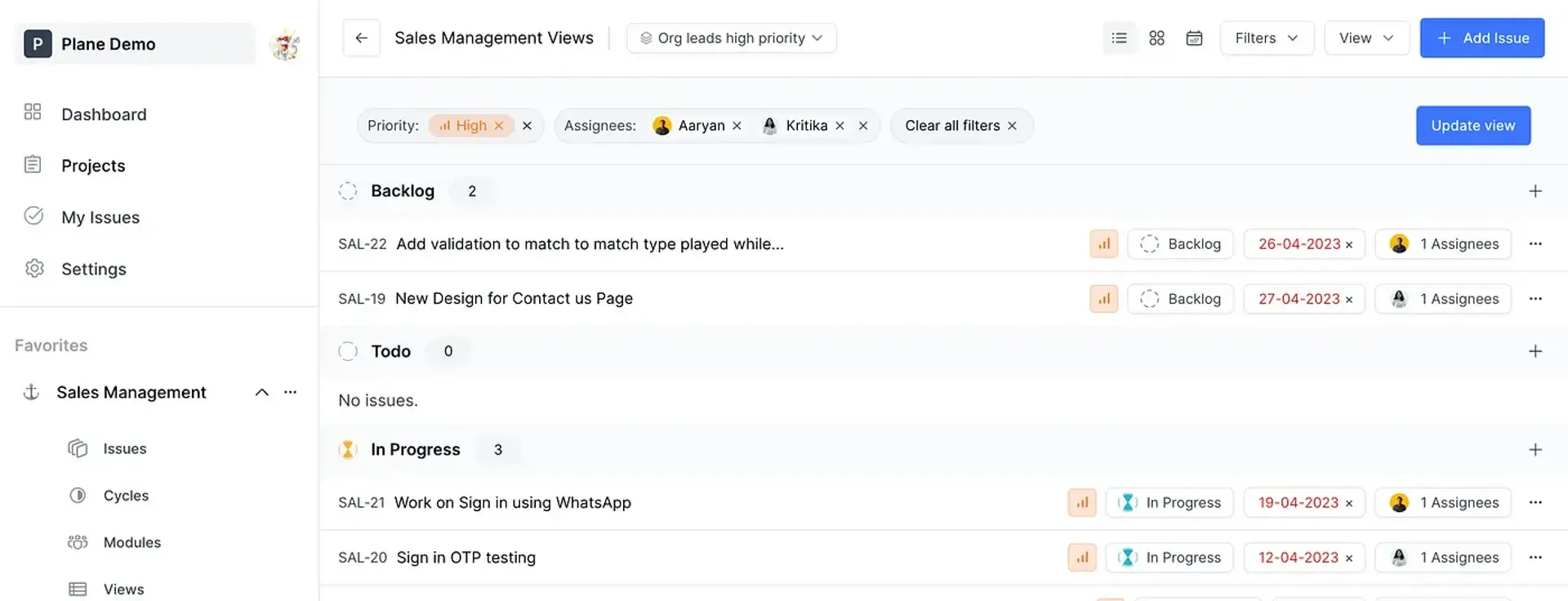The height and width of the screenshot is (601, 1568).
Task: Click the Update view button
Action: [1472, 126]
